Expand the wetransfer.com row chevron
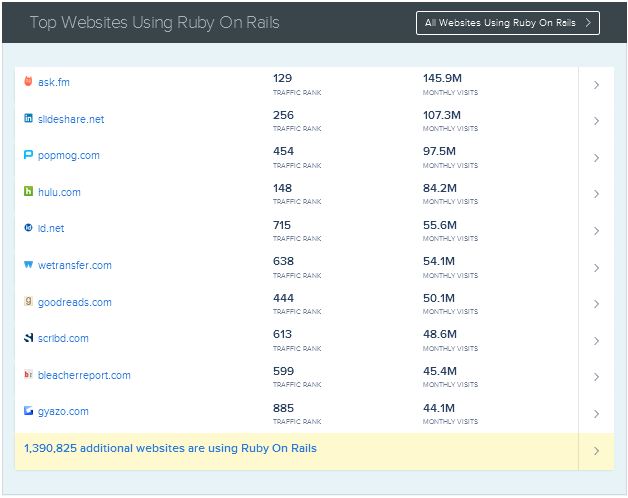 tap(596, 268)
